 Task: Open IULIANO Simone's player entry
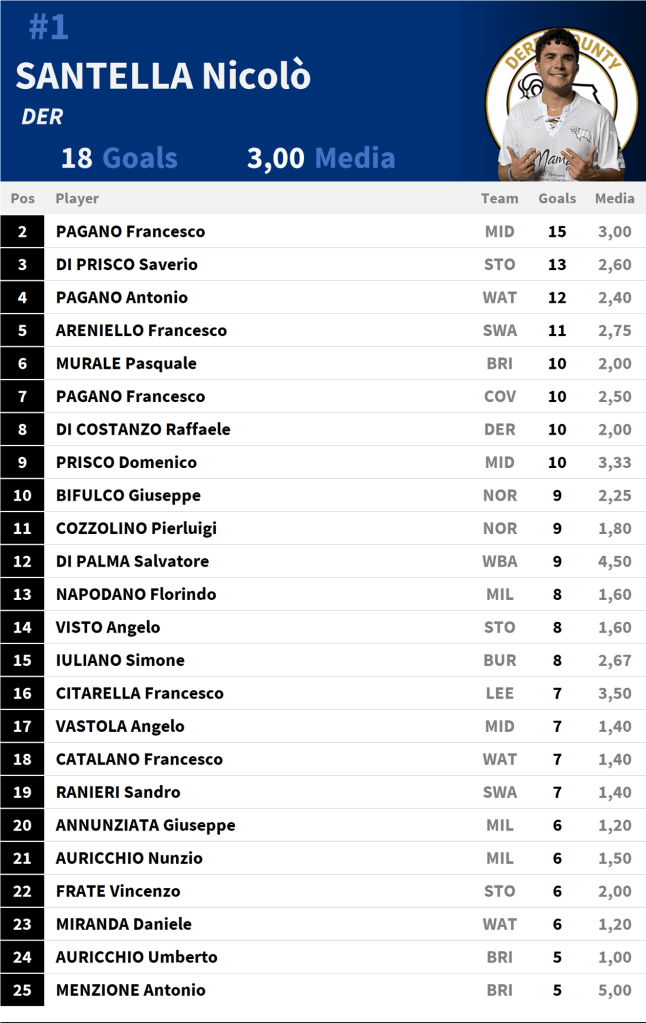120,660
